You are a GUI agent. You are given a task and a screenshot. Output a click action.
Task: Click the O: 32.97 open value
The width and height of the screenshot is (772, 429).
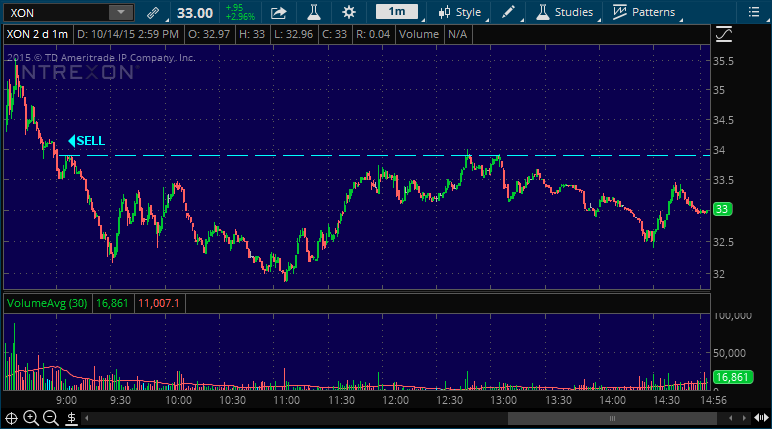coord(209,34)
